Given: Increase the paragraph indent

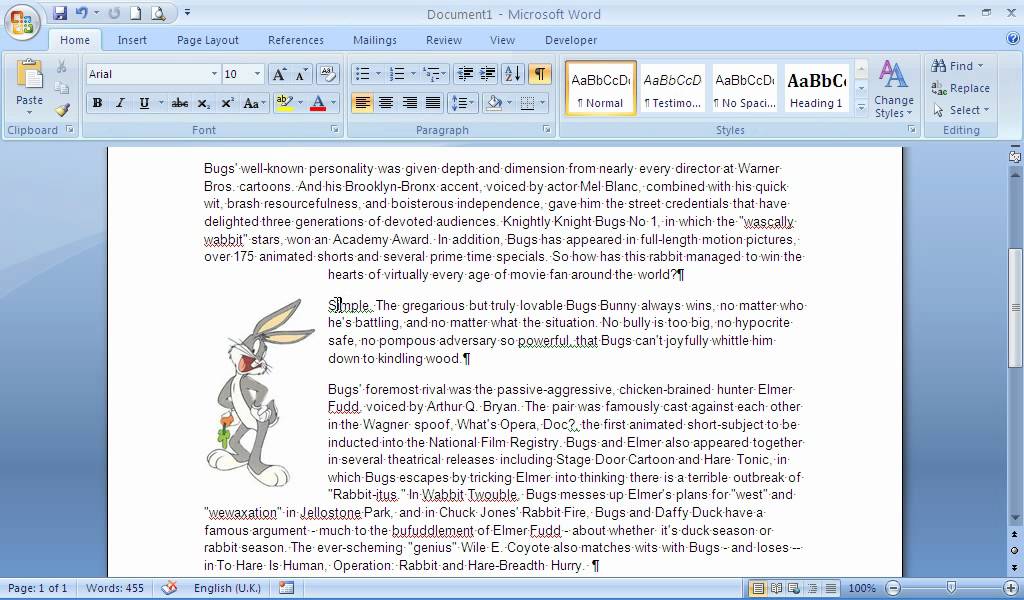Looking at the screenshot, I should (488, 74).
